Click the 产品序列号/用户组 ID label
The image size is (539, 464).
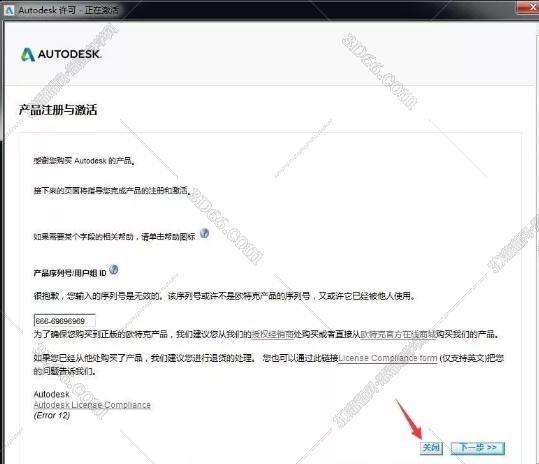click(70, 273)
